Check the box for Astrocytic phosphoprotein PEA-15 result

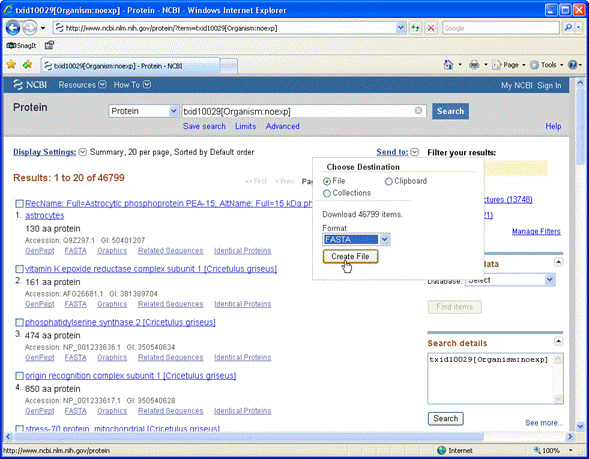click(19, 204)
